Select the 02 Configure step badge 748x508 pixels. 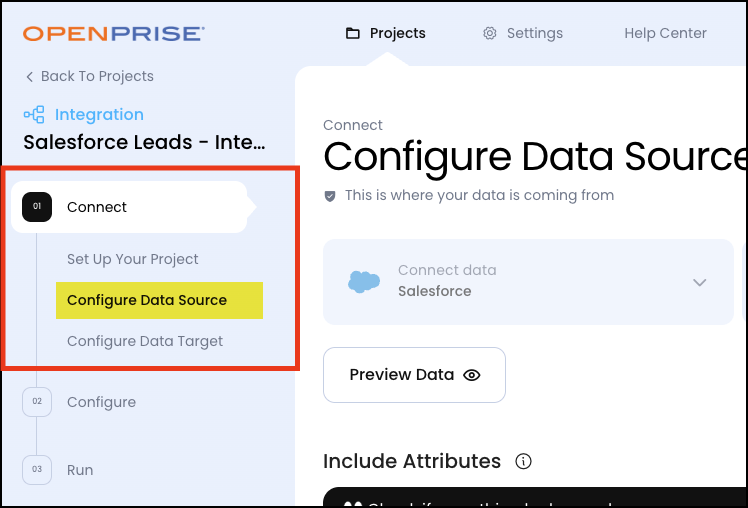pos(37,402)
